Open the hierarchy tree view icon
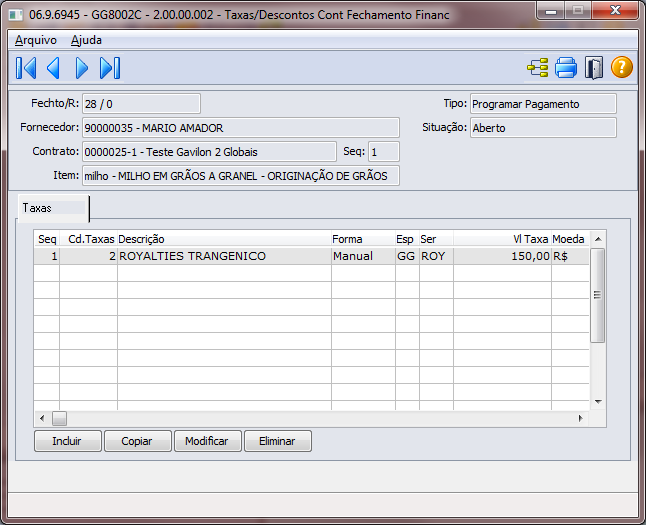 click(x=538, y=68)
